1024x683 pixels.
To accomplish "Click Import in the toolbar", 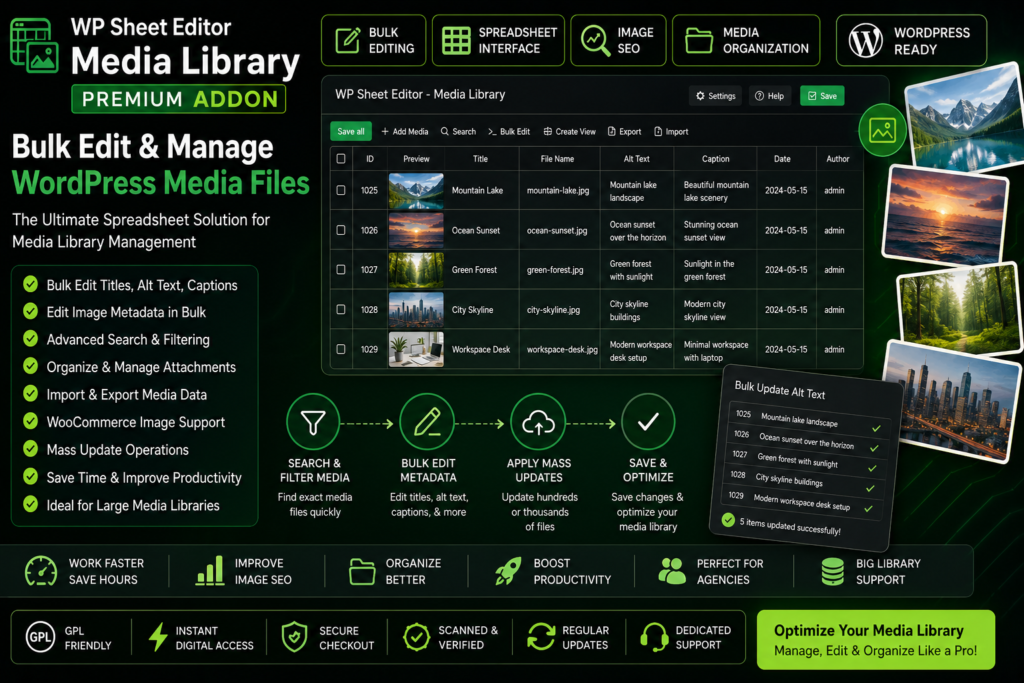I will click(671, 131).
